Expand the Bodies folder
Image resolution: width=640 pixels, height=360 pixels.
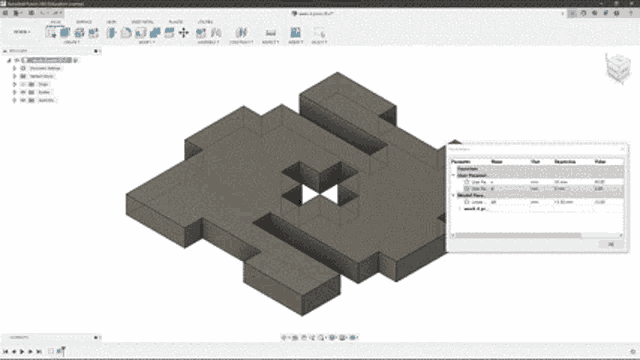[x=14, y=92]
